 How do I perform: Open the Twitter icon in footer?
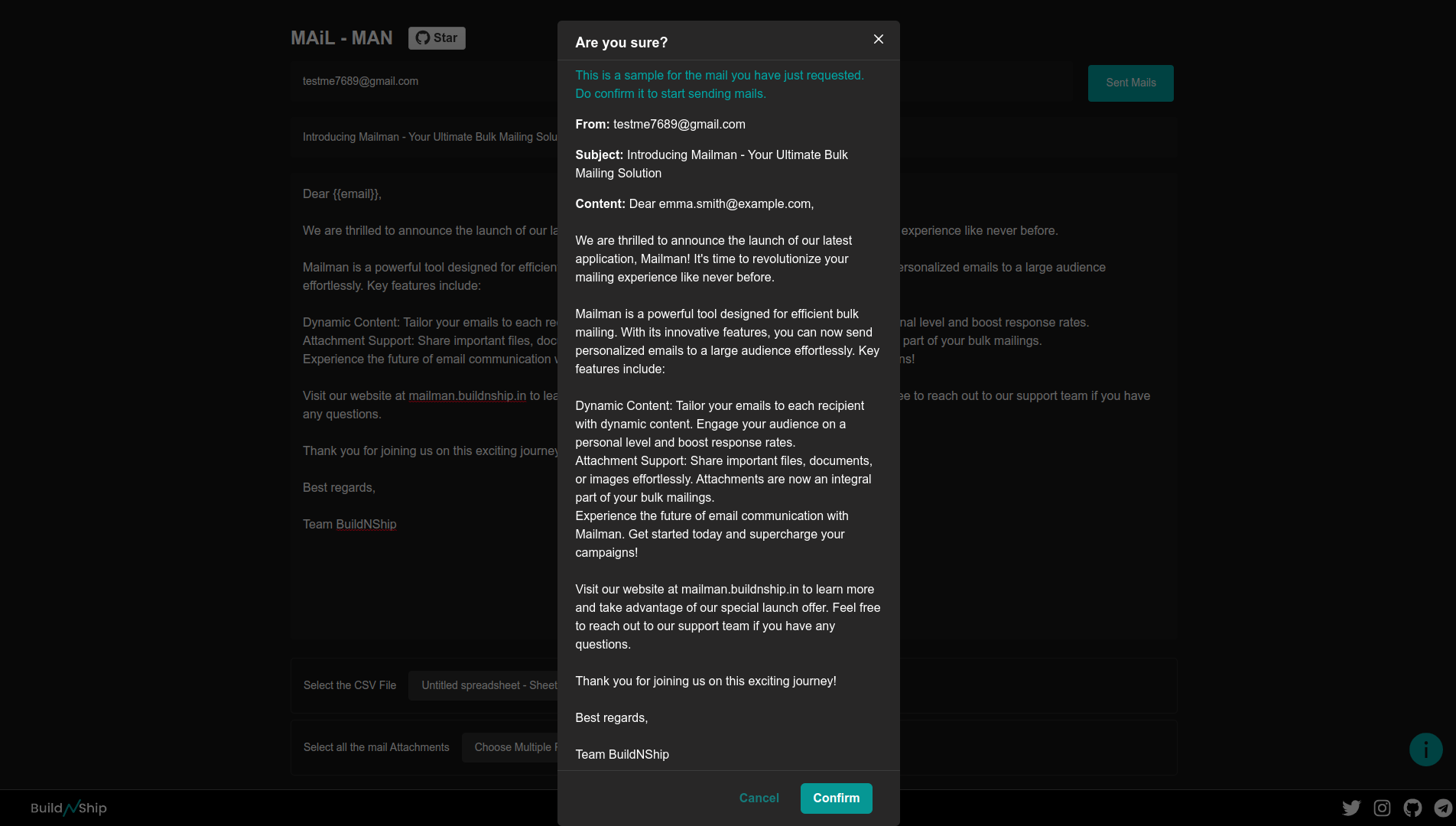tap(1351, 808)
